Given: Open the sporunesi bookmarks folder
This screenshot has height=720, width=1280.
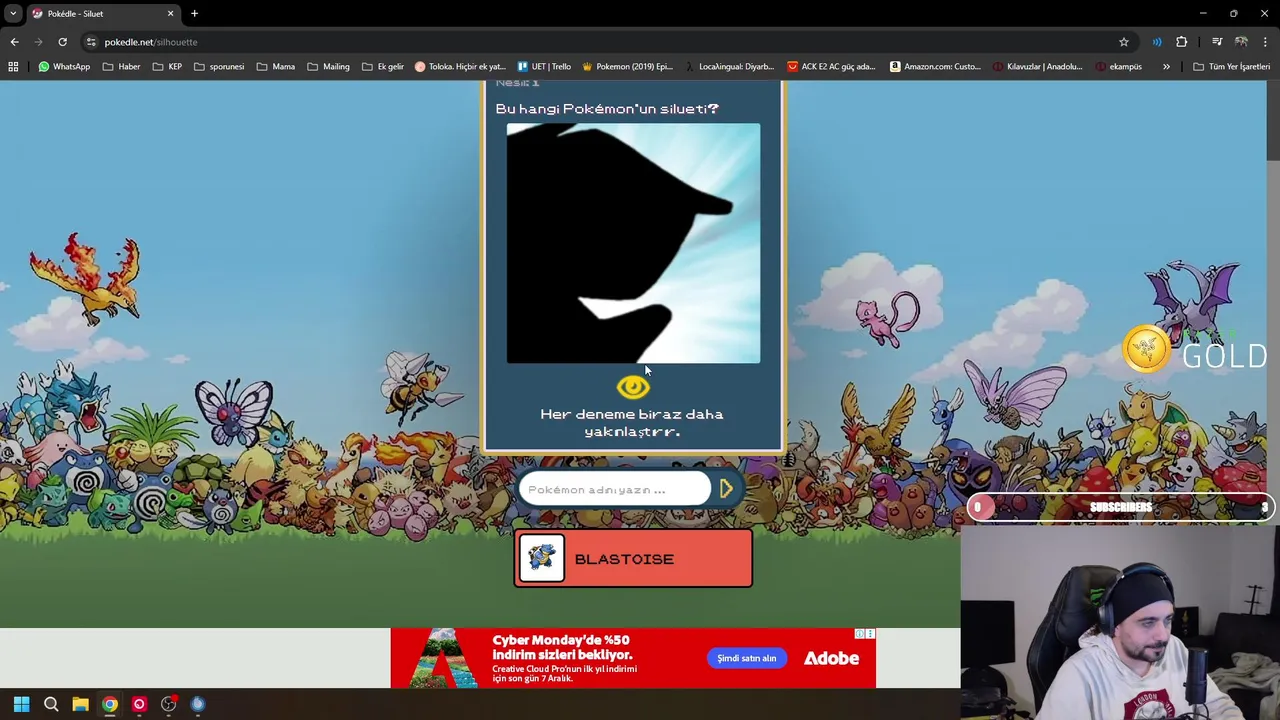Looking at the screenshot, I should click(219, 67).
